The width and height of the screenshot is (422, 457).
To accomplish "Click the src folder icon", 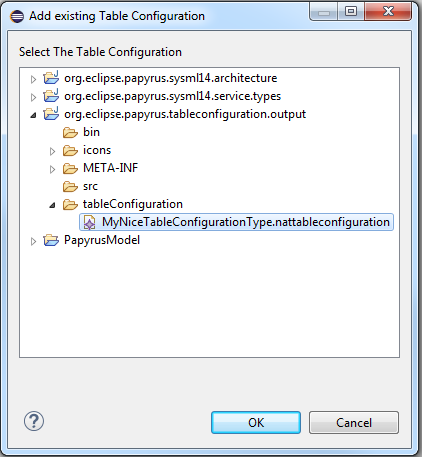I will click(70, 186).
